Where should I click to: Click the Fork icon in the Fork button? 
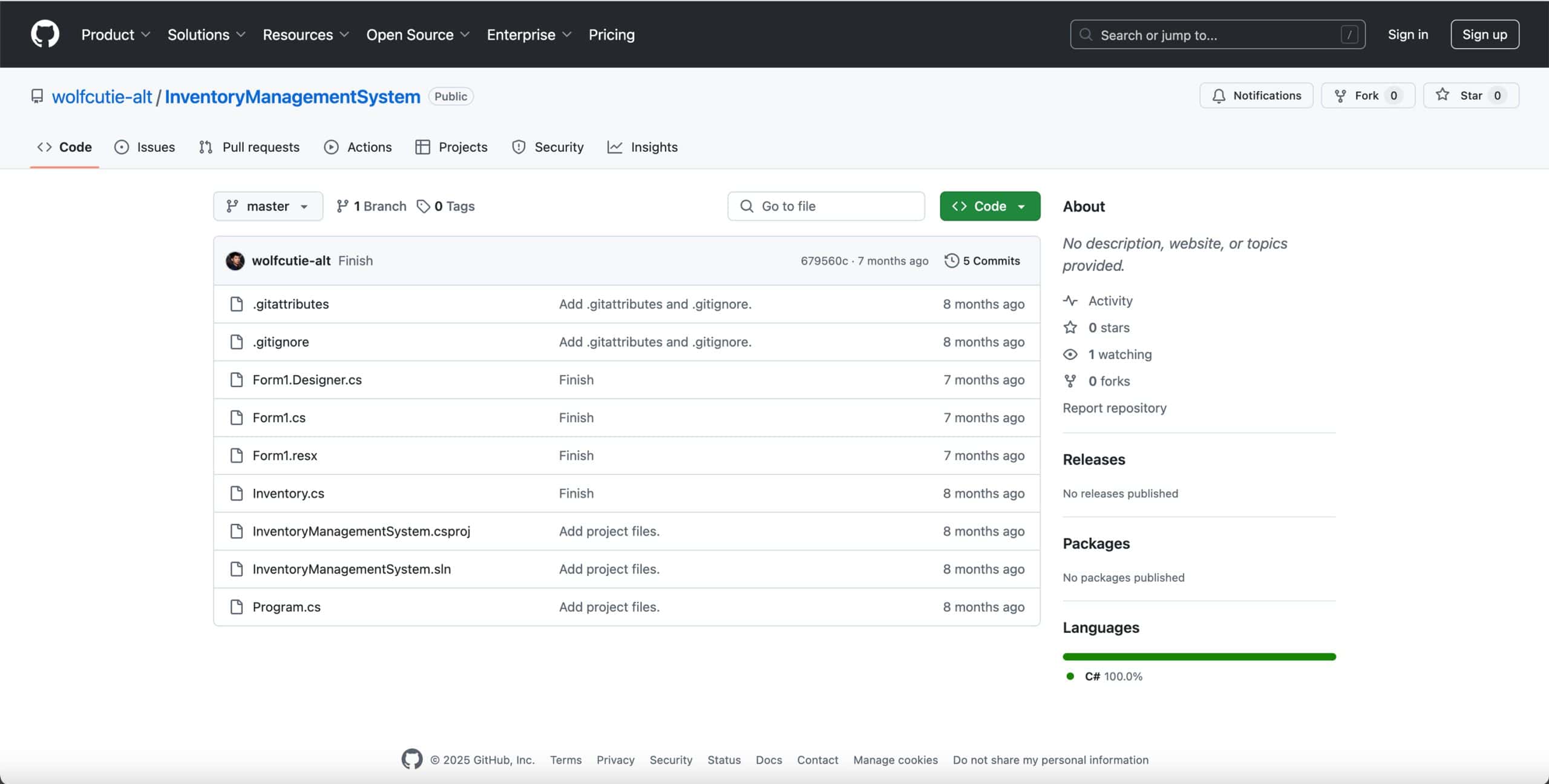[1340, 96]
